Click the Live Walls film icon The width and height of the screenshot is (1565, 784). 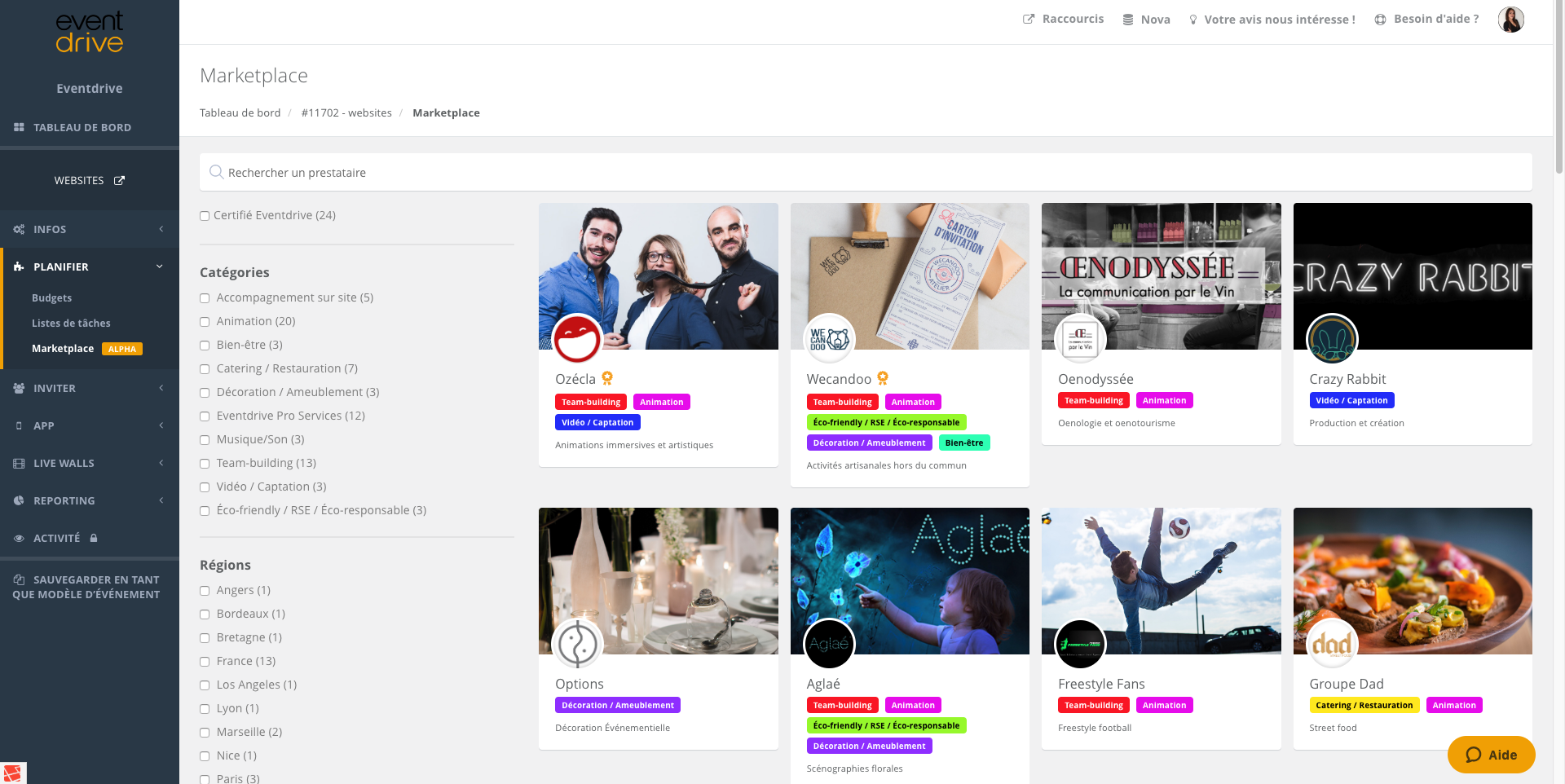point(19,463)
